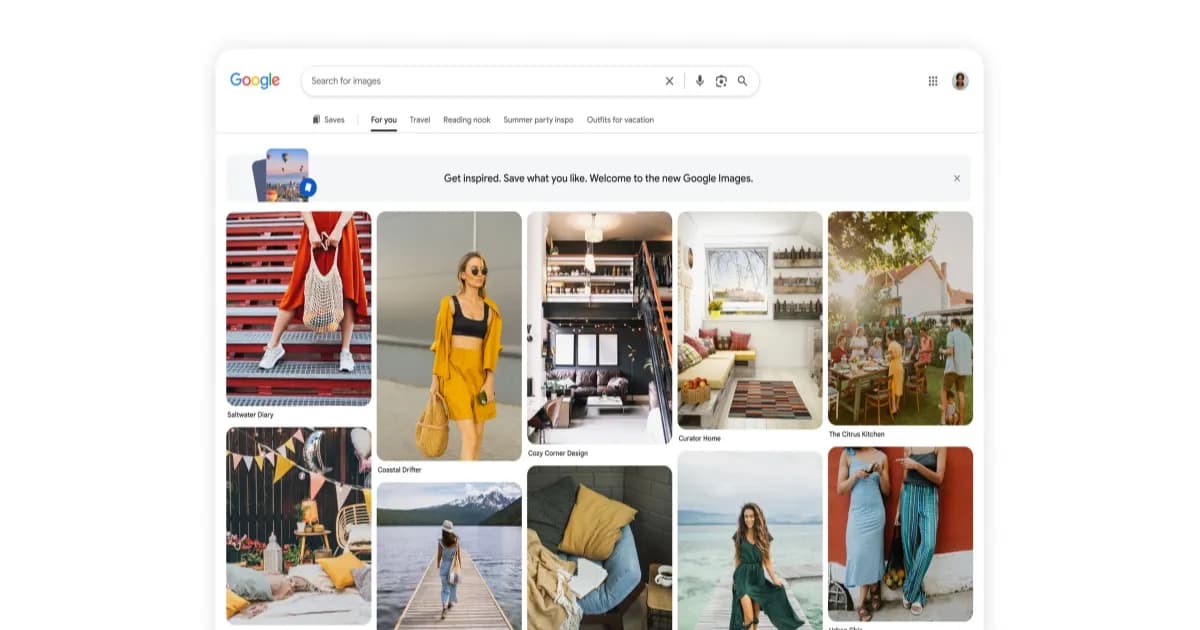Open the Saltwater Diary image

299,308
